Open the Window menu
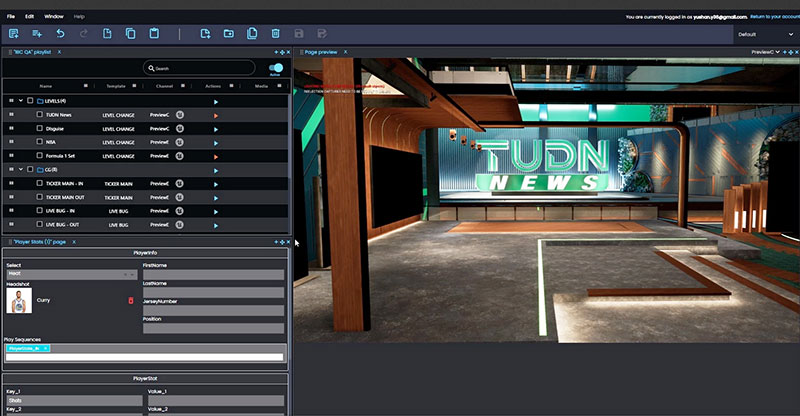This screenshot has height=416, width=800. pyautogui.click(x=54, y=17)
